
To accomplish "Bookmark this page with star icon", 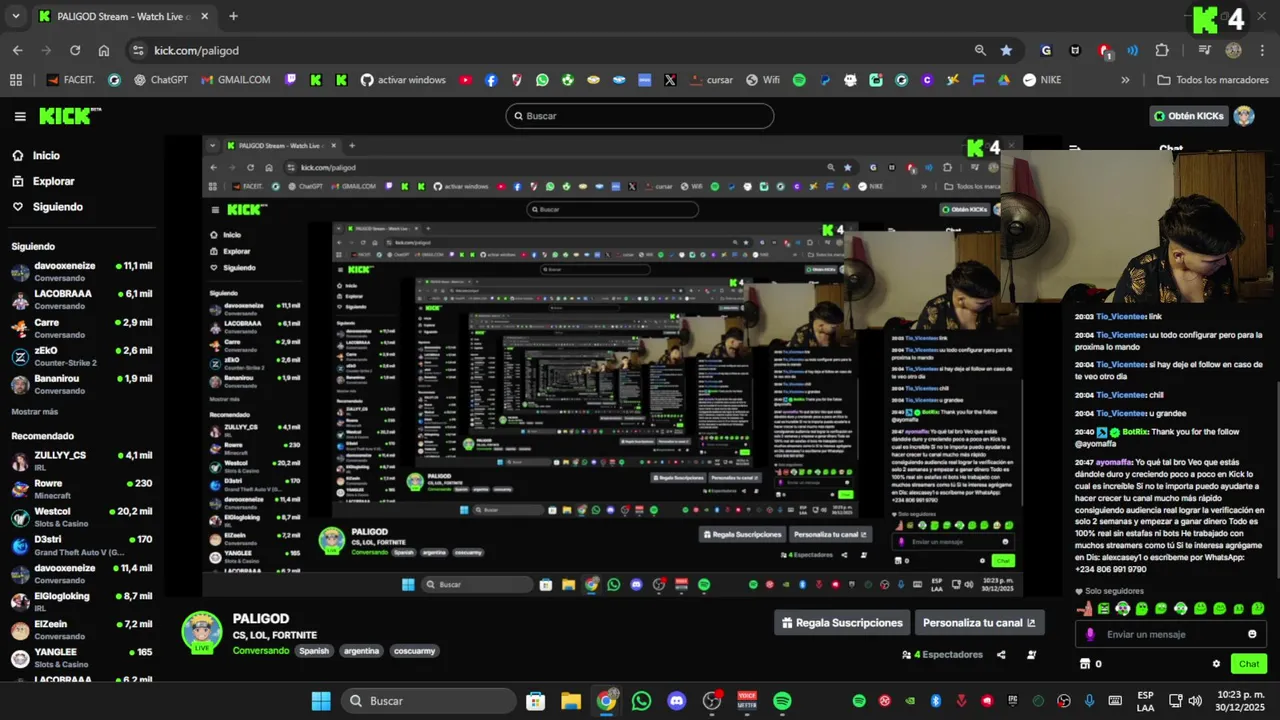I will (1006, 50).
